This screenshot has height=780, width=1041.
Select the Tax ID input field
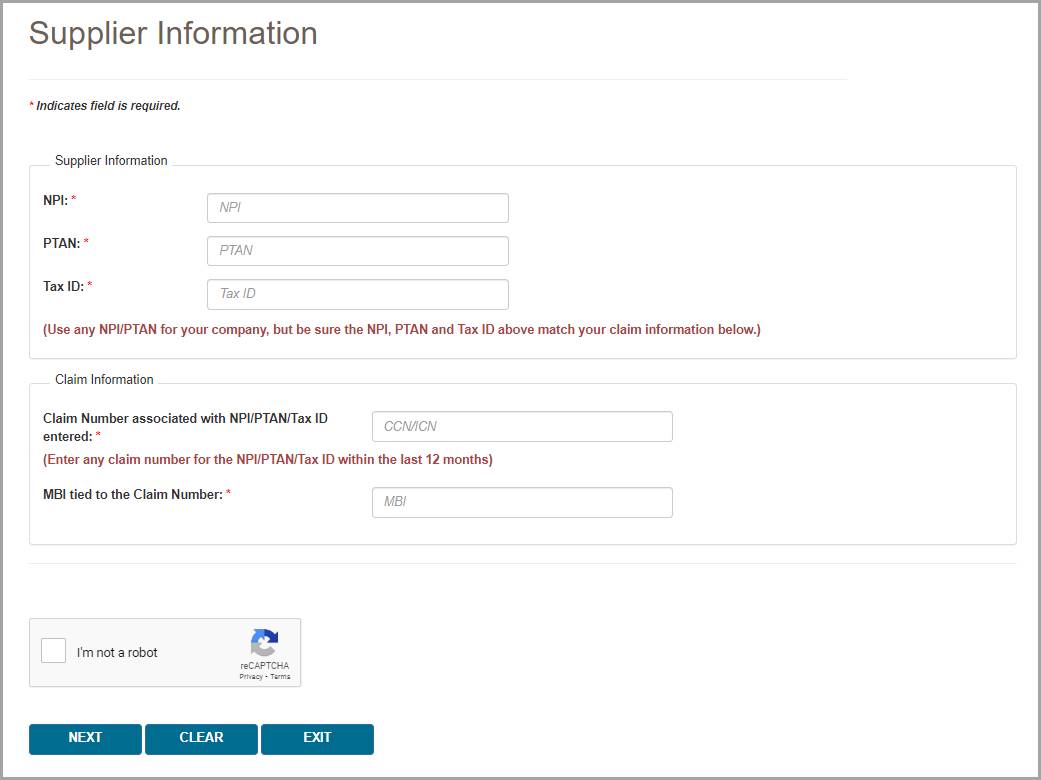pyautogui.click(x=357, y=294)
